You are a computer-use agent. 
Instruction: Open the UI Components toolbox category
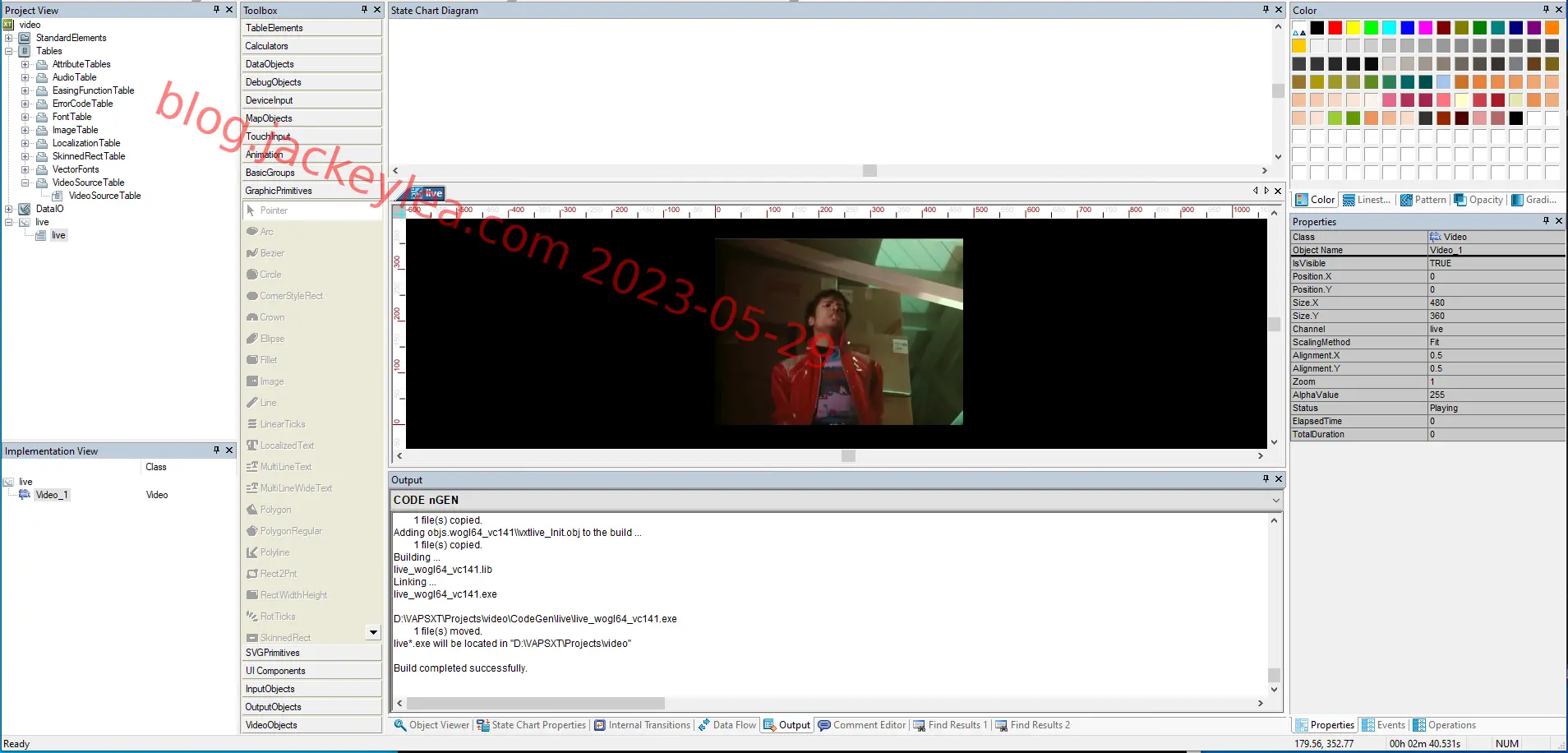click(311, 671)
